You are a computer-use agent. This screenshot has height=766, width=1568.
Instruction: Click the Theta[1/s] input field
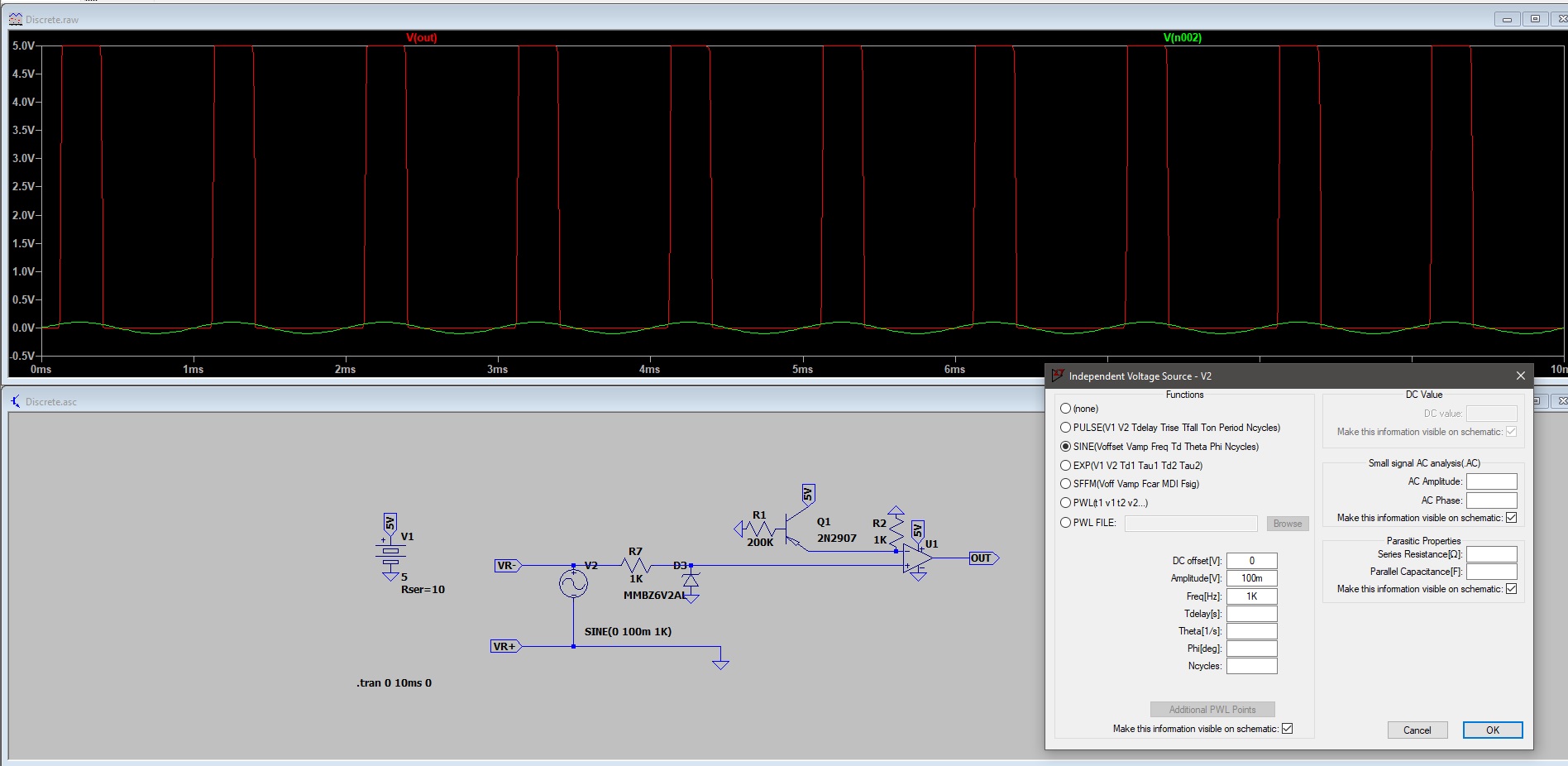(1251, 631)
